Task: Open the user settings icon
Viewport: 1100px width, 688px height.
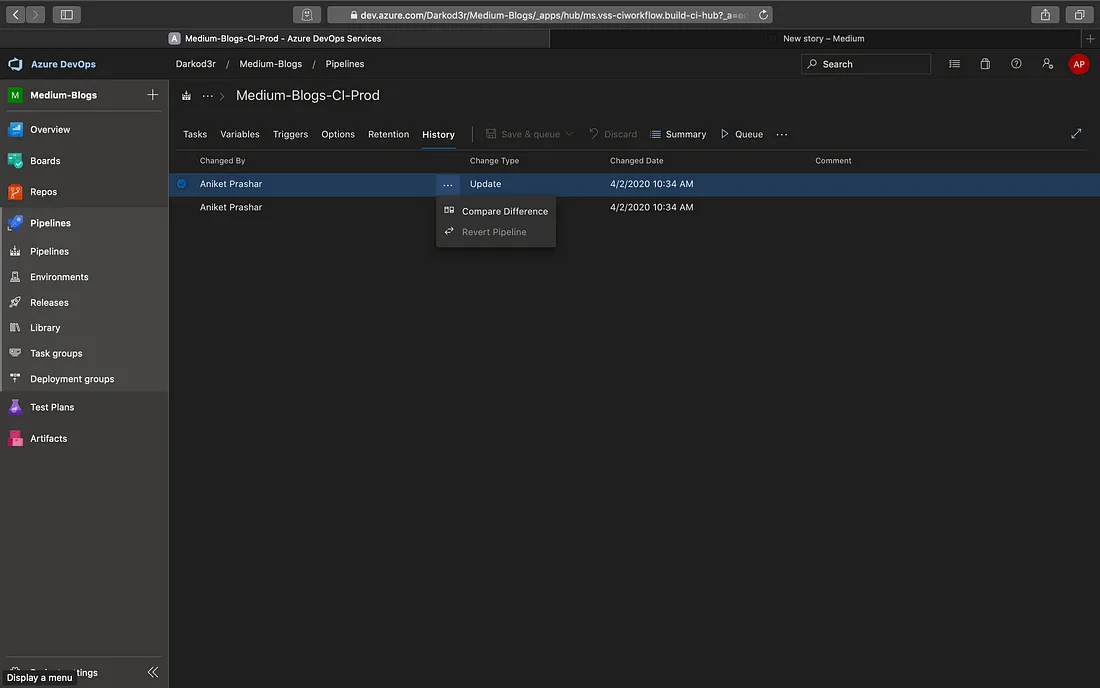Action: (x=1047, y=64)
